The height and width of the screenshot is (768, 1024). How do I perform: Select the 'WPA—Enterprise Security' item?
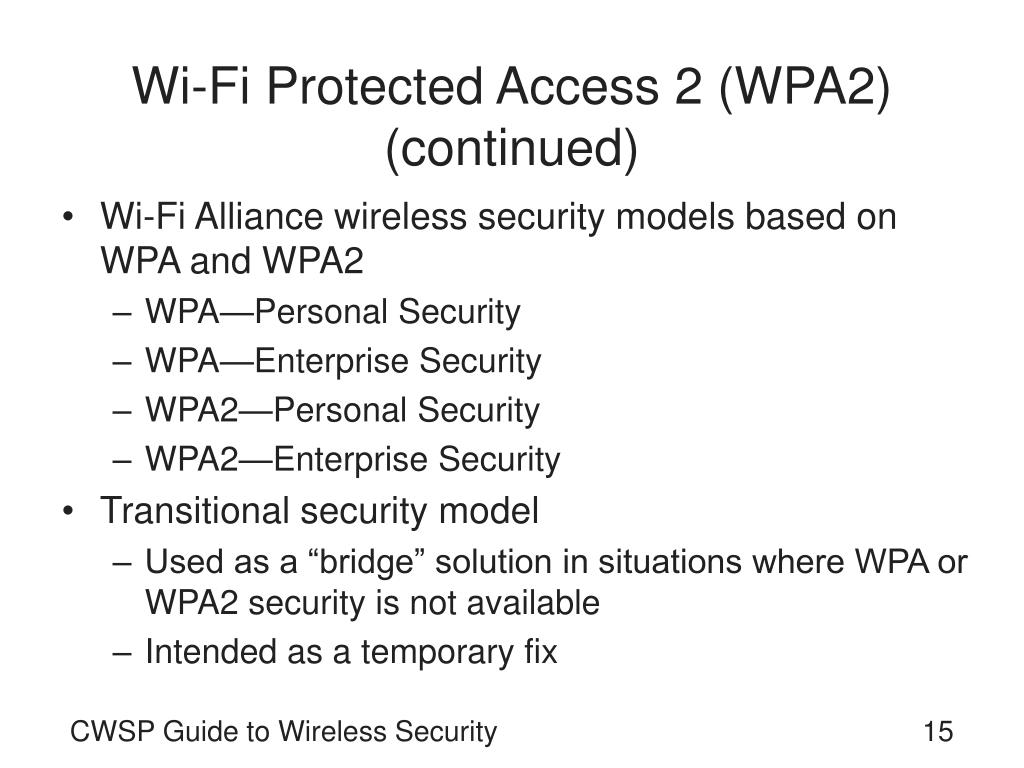(343, 361)
